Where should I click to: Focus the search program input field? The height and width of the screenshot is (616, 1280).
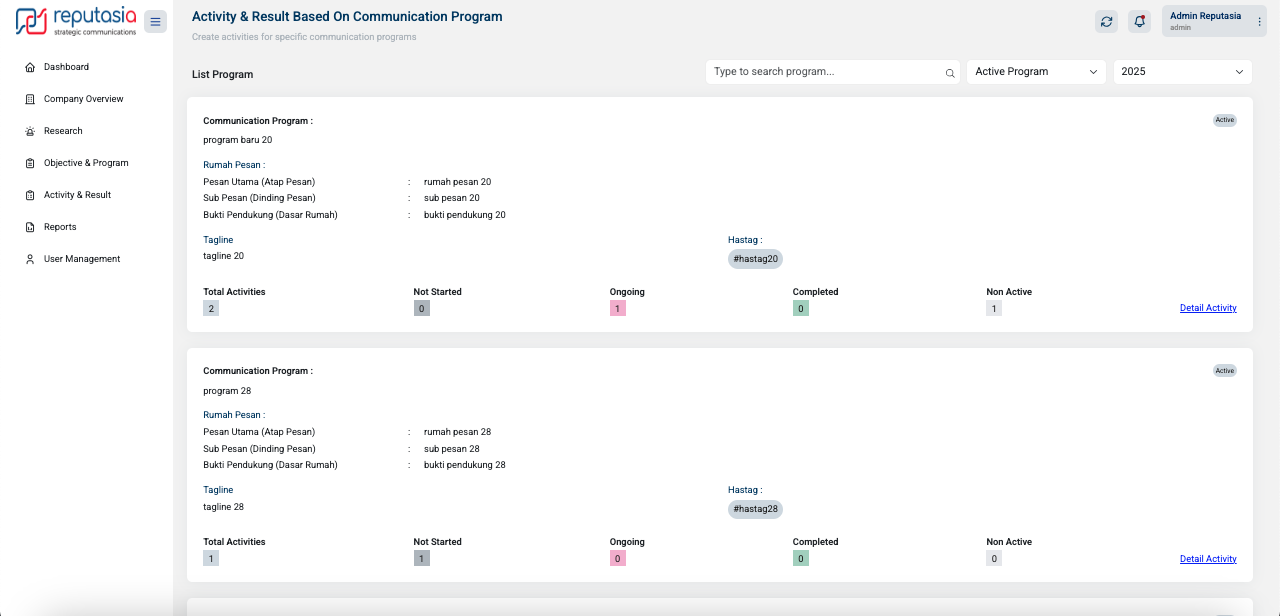[825, 72]
